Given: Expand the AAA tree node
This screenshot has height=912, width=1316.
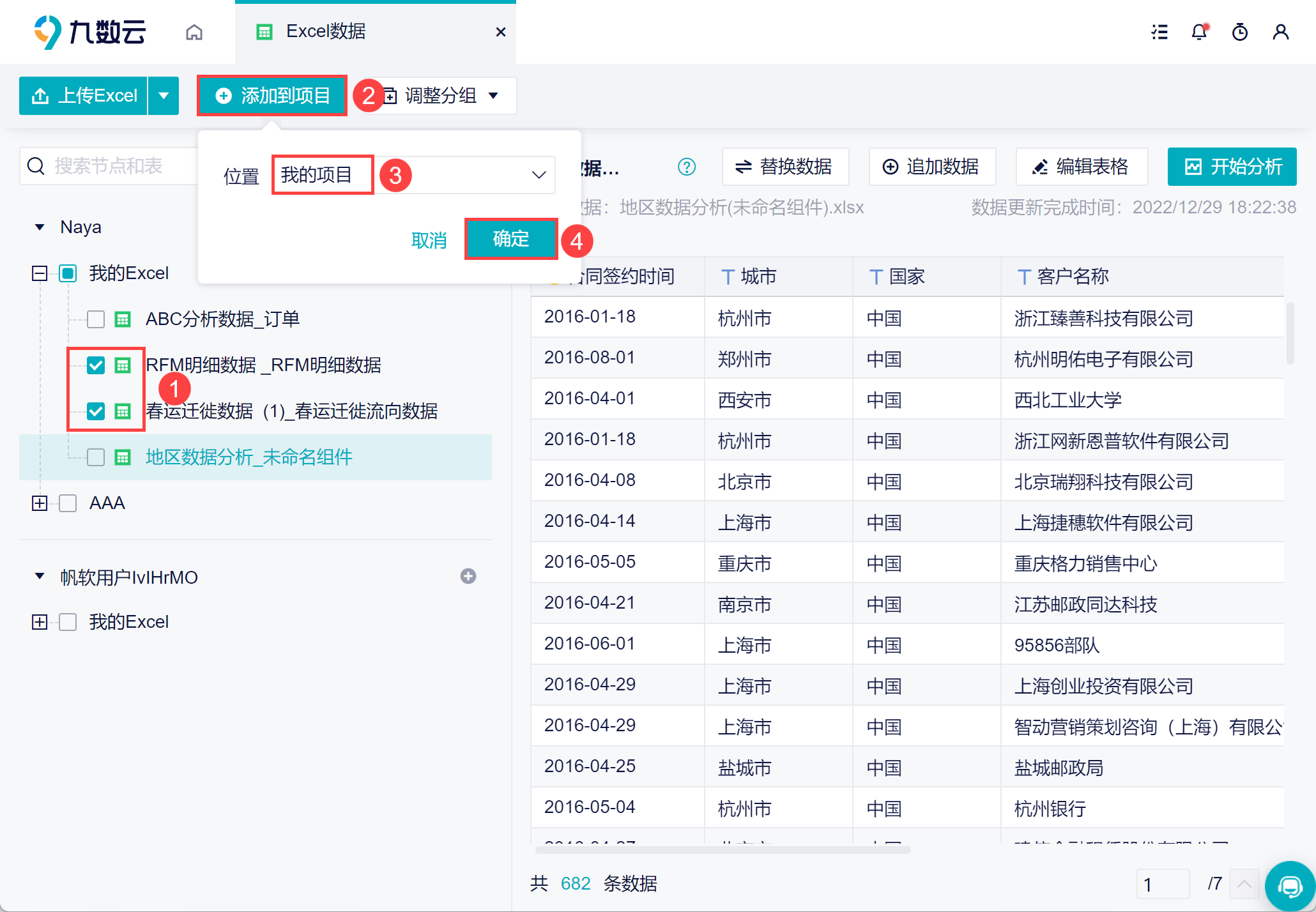Looking at the screenshot, I should pos(40,503).
